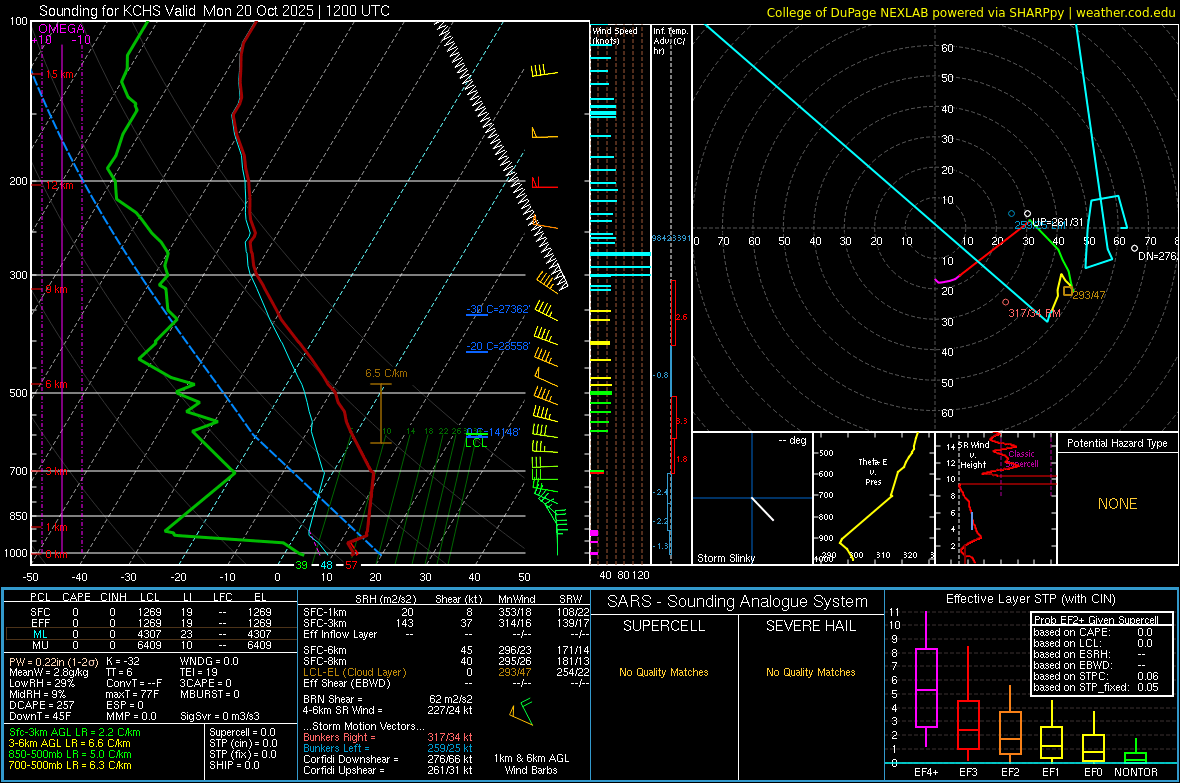Click the PW = 0.22in value

coord(53,661)
